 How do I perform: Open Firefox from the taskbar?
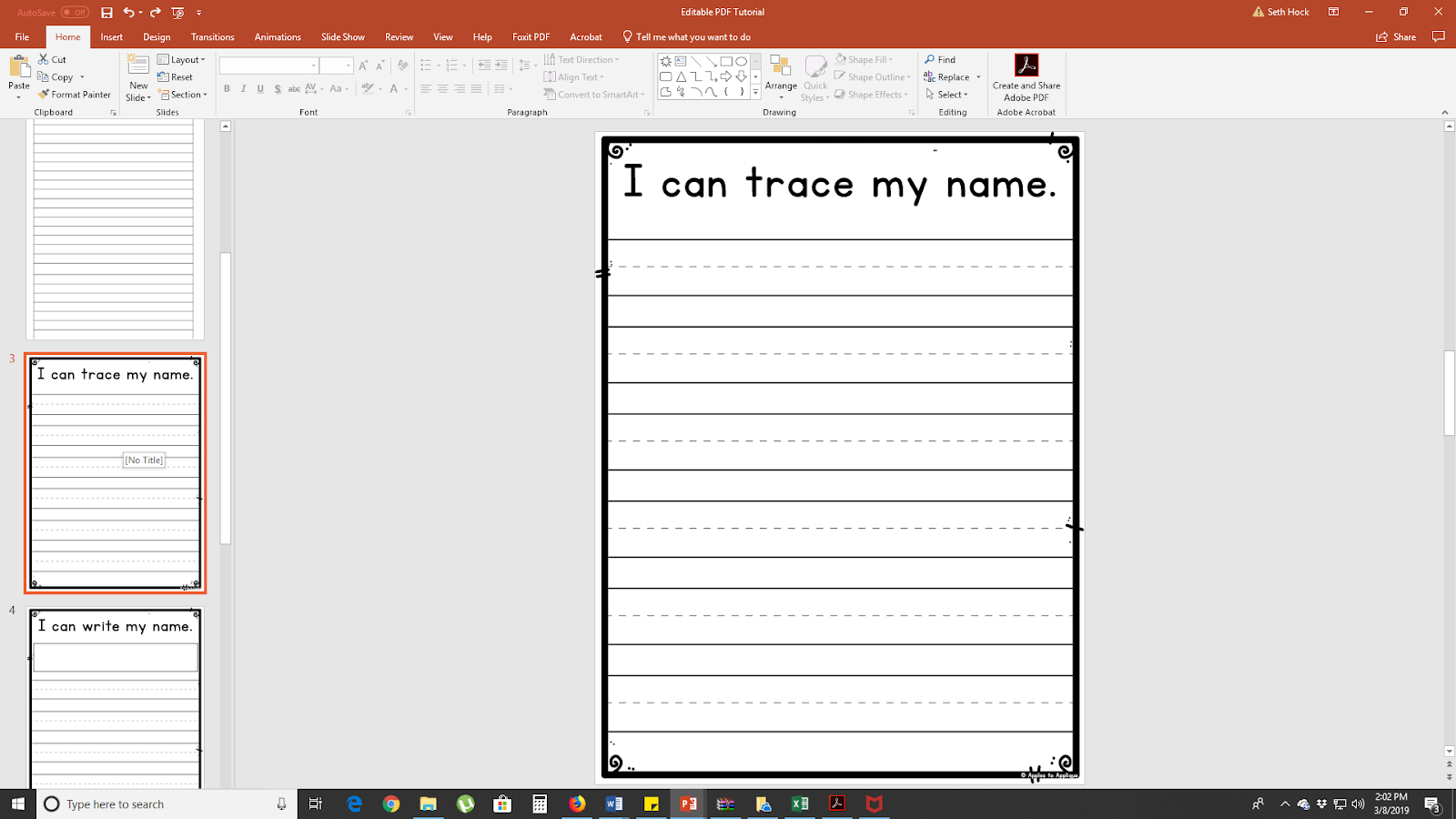[577, 804]
